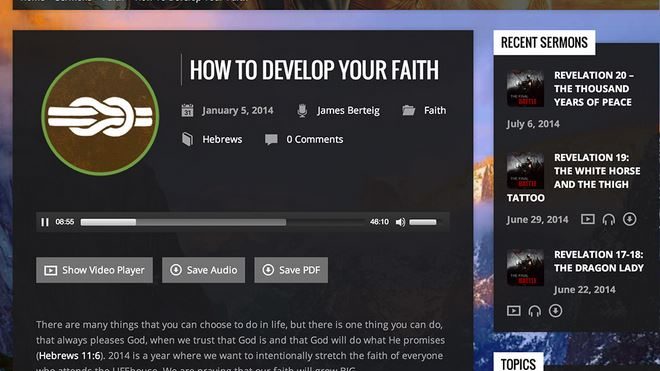660x371 pixels.
Task: Seek within the audio progress bar
Action: coord(222,222)
